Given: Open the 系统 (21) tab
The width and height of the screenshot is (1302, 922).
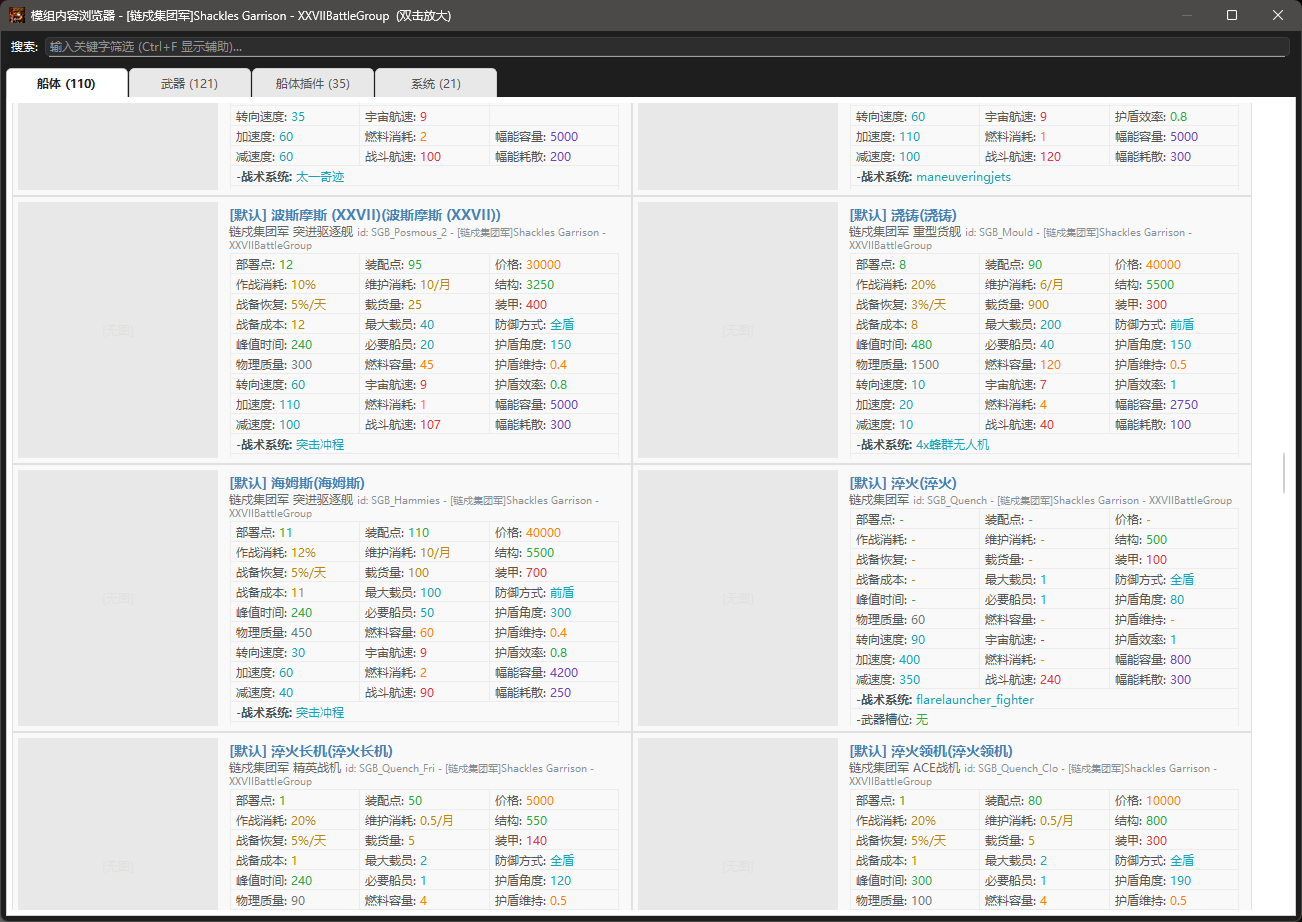Looking at the screenshot, I should pyautogui.click(x=436, y=84).
